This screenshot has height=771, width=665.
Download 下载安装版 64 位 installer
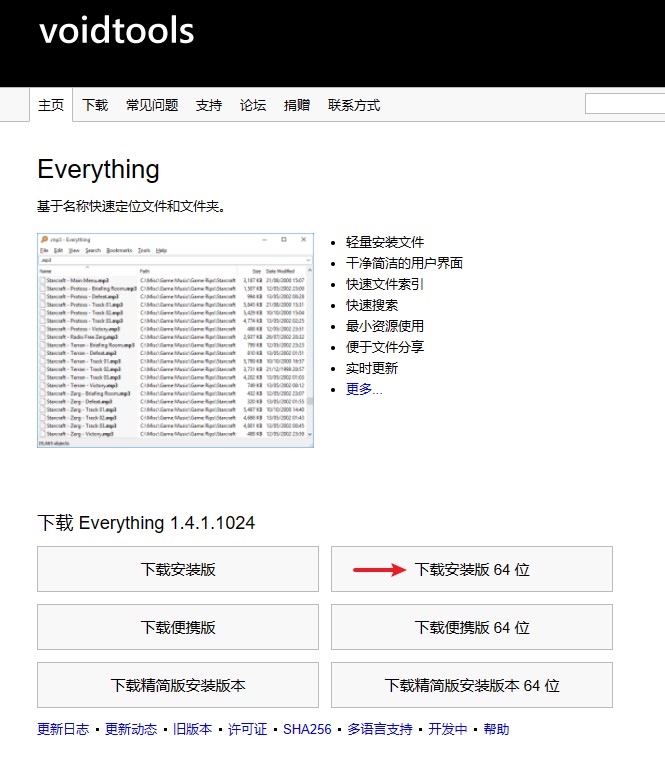471,570
